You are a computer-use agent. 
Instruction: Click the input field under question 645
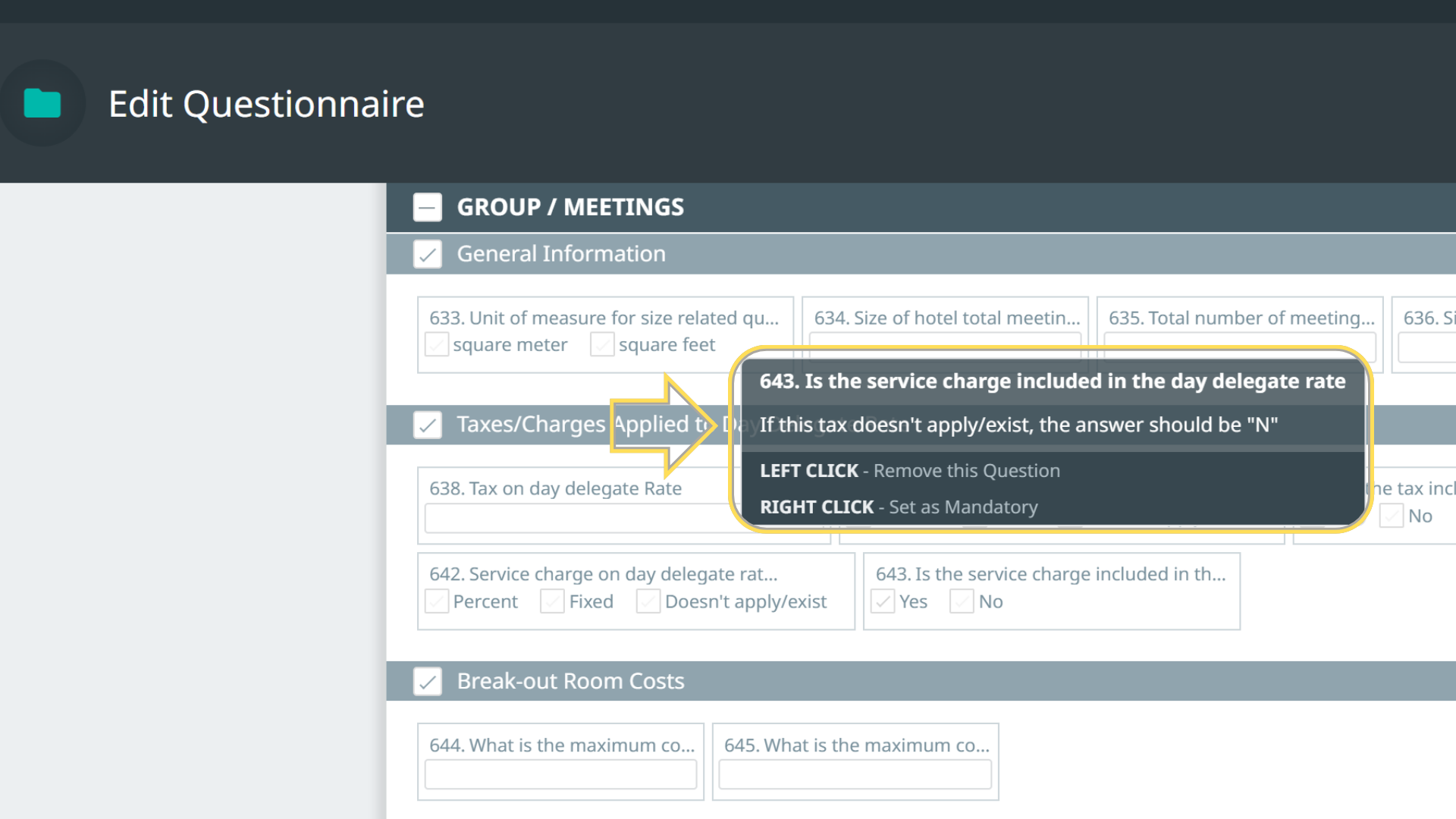855,774
